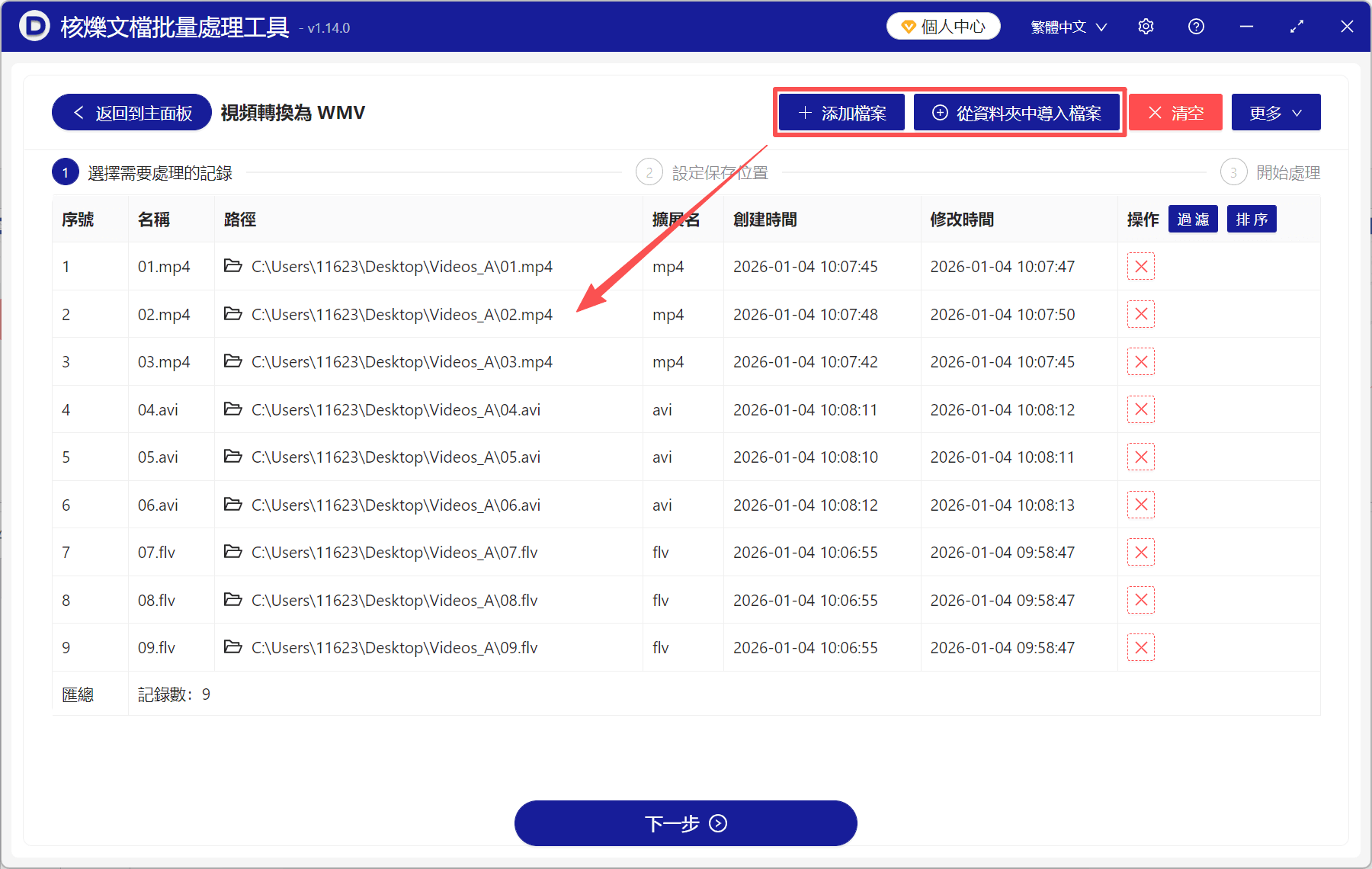Remove row 08.flv with its red X

point(1141,600)
